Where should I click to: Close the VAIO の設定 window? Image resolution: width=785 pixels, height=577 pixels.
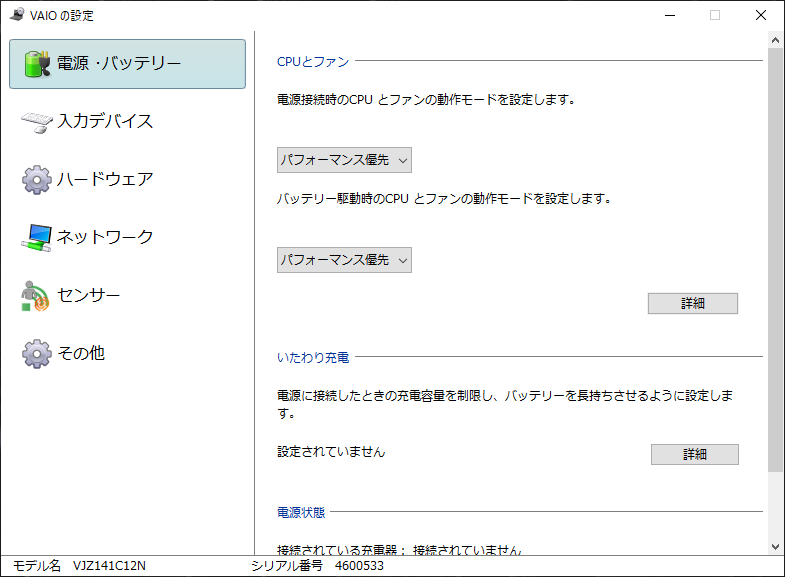coord(760,16)
